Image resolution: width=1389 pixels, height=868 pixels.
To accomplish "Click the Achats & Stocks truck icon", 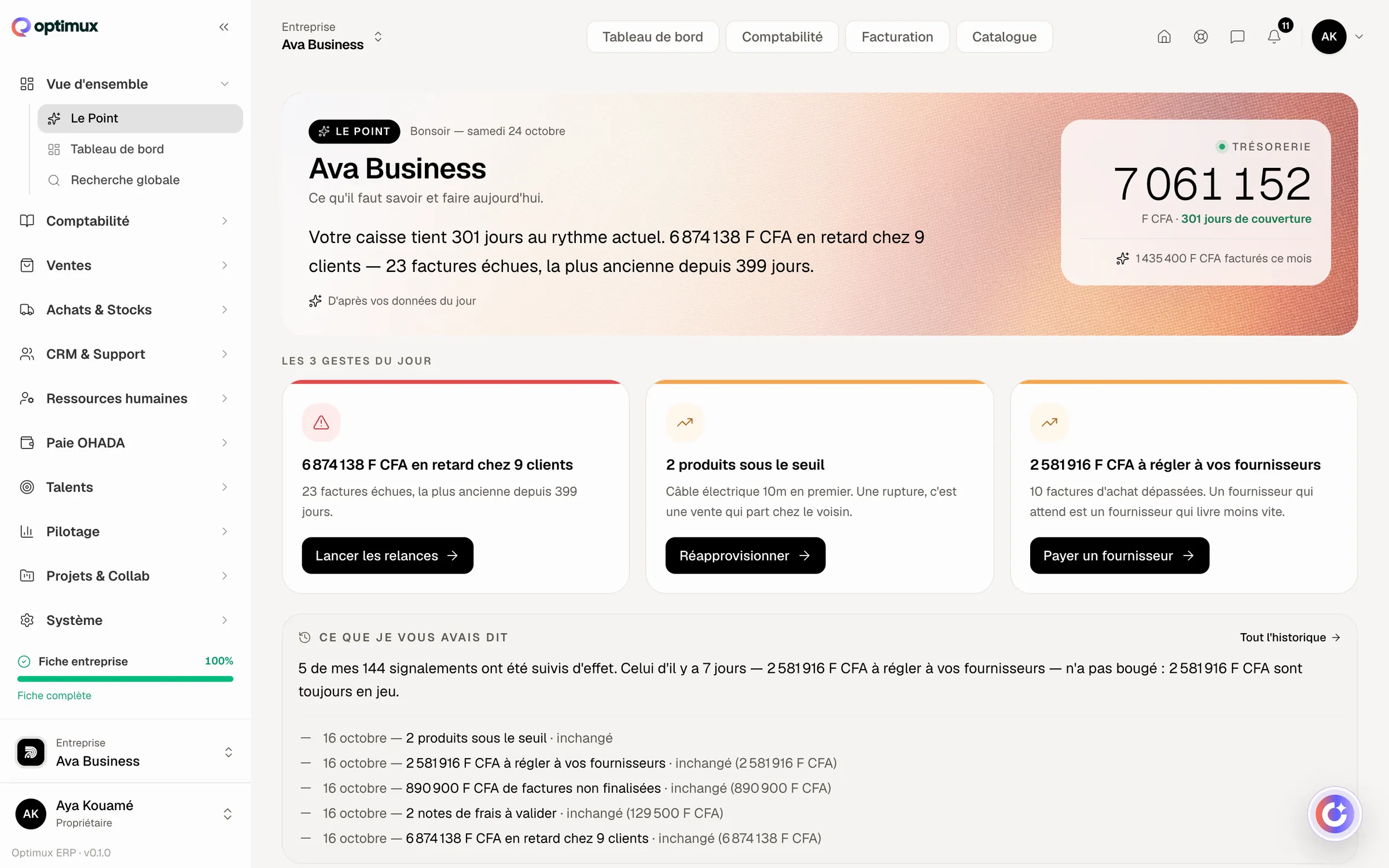I will click(x=27, y=310).
